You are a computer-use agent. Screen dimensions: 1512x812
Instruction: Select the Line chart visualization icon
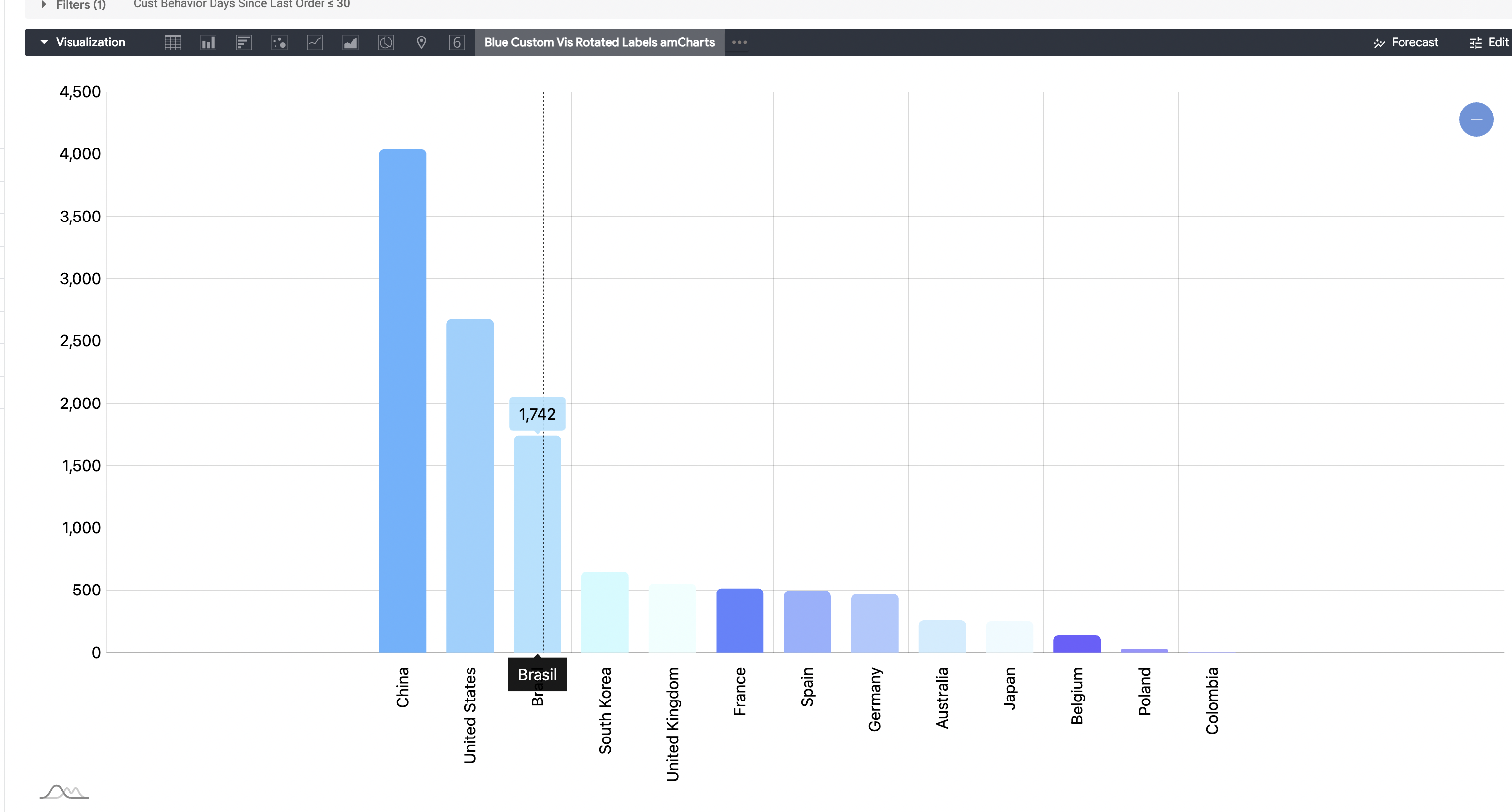point(315,42)
